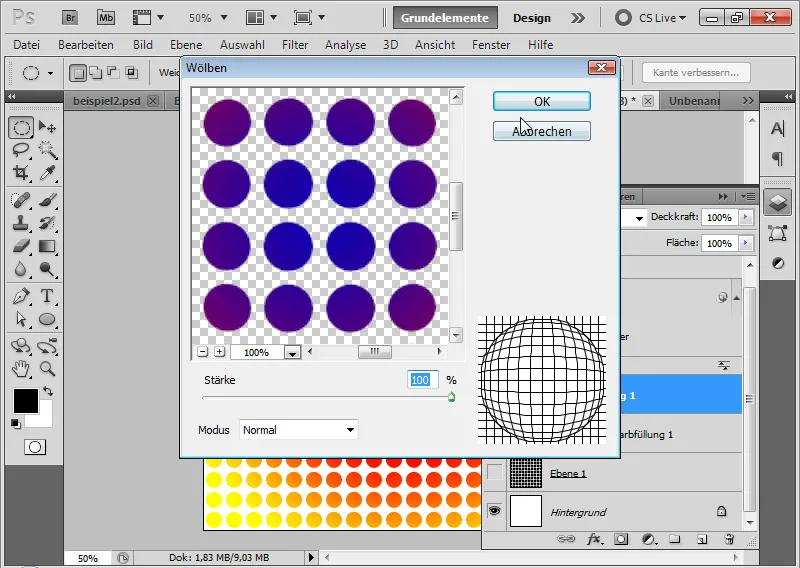Select the Eyedropper tool

tap(47, 173)
